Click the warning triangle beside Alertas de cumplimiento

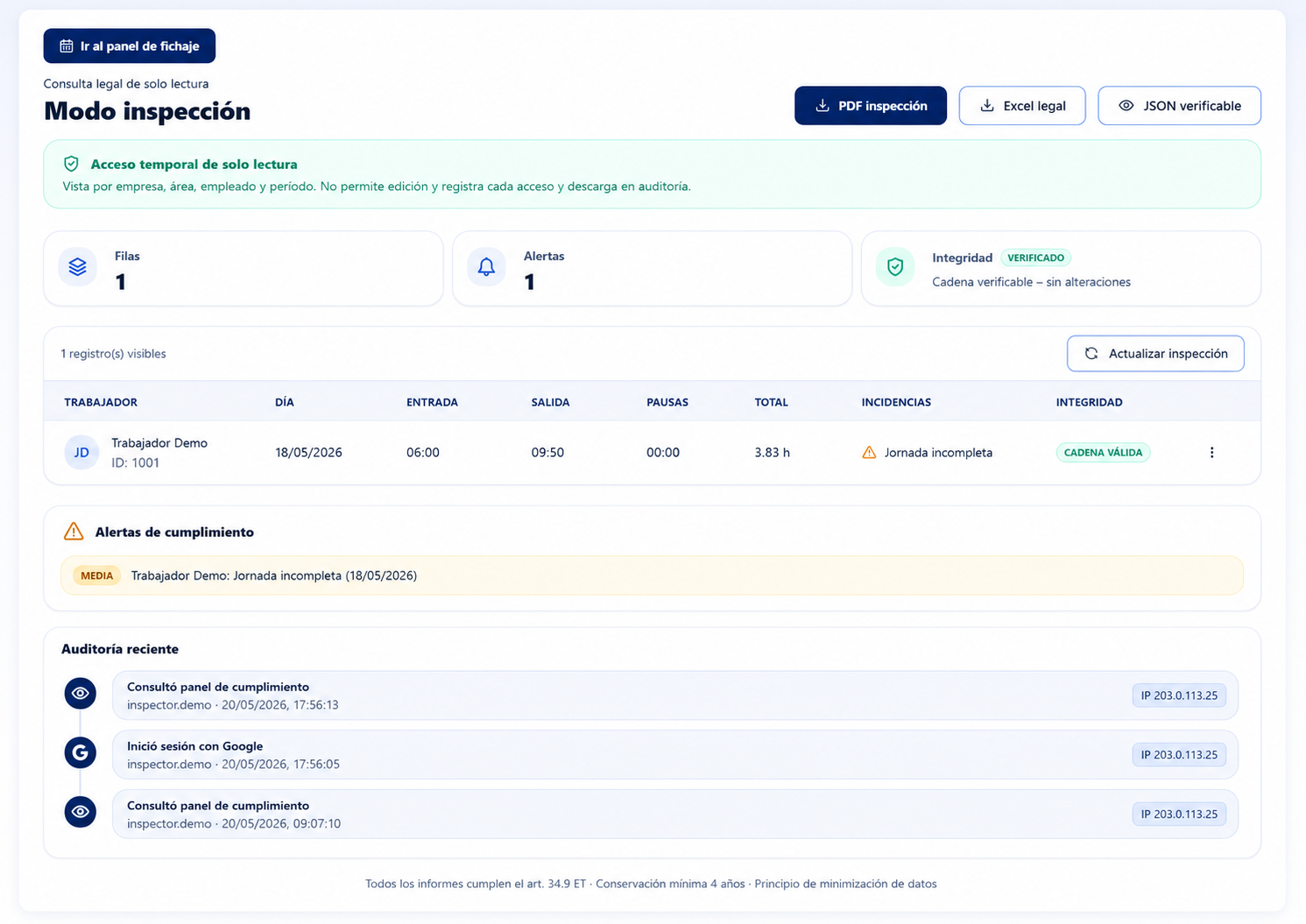click(74, 532)
